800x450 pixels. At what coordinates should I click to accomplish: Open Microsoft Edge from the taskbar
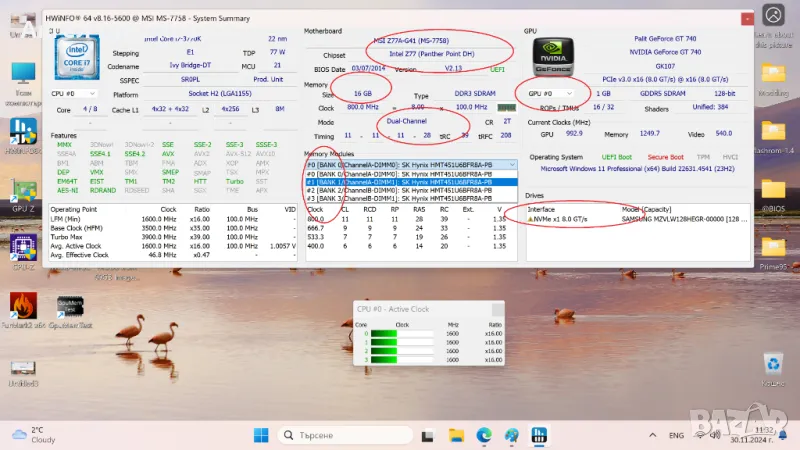[x=484, y=435]
